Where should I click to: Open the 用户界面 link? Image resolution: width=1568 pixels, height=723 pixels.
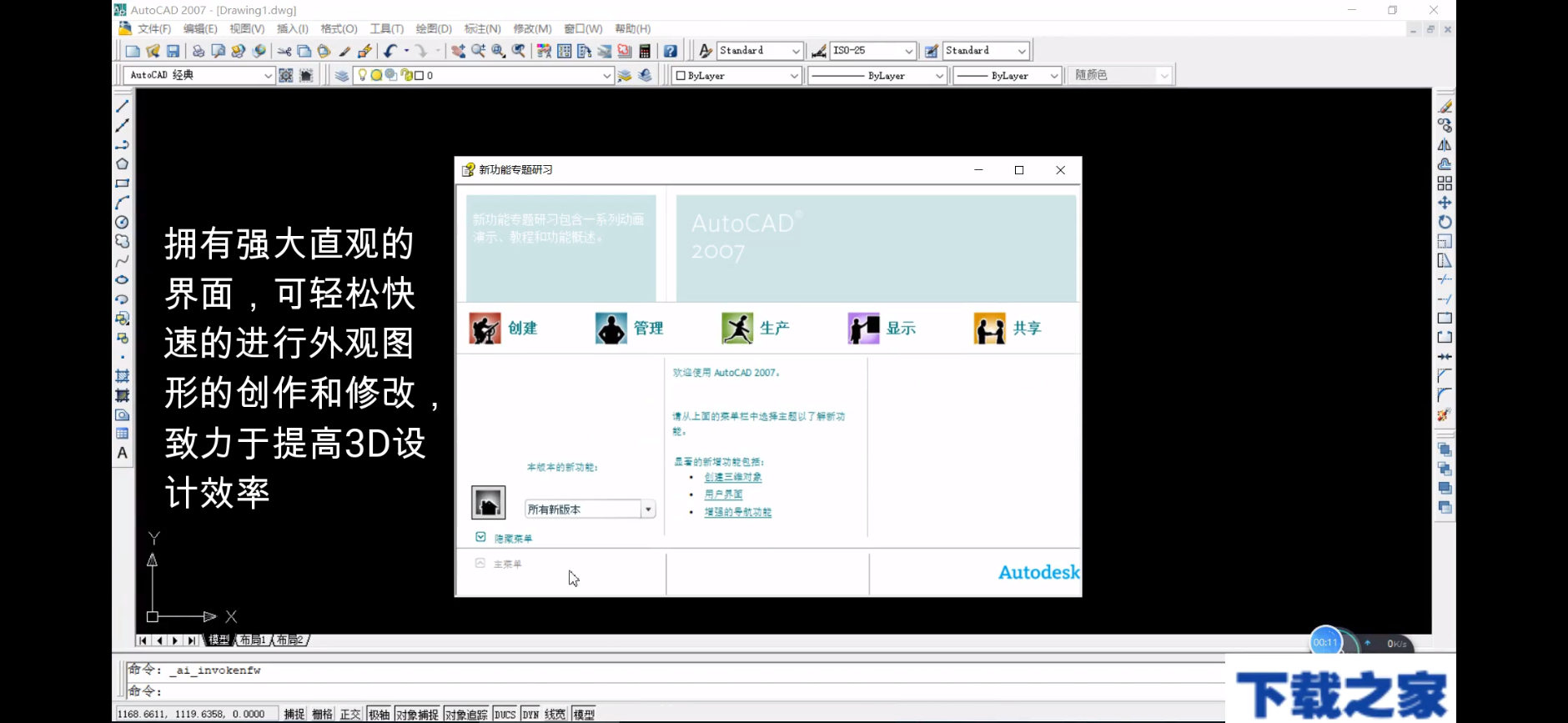[723, 495]
